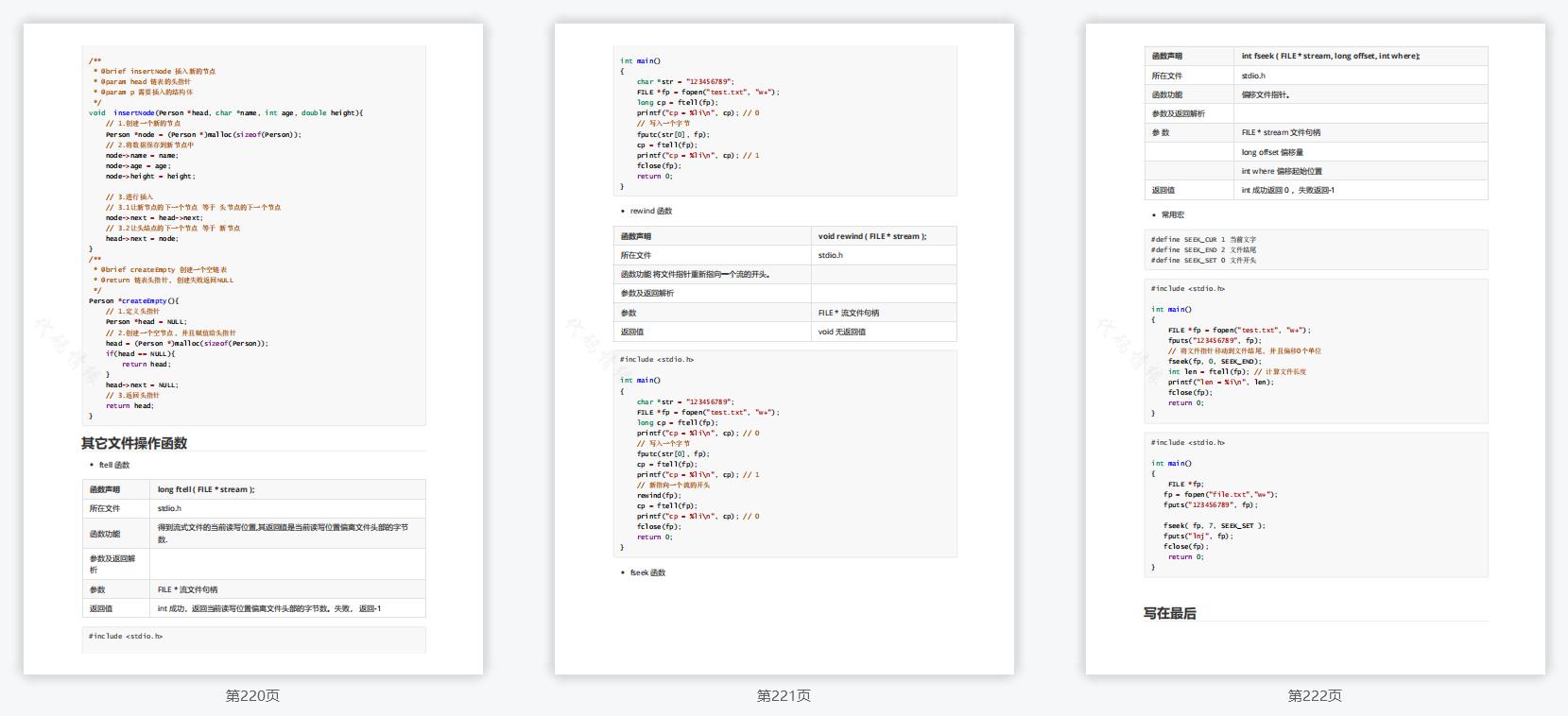
Task: Click the line #define SEEK_END 2
Action: [1203, 250]
